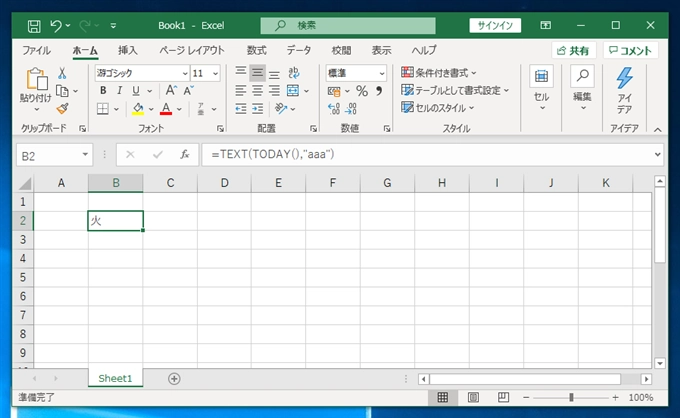The width and height of the screenshot is (680, 418).
Task: Click the text orientation icon
Action: 281,108
